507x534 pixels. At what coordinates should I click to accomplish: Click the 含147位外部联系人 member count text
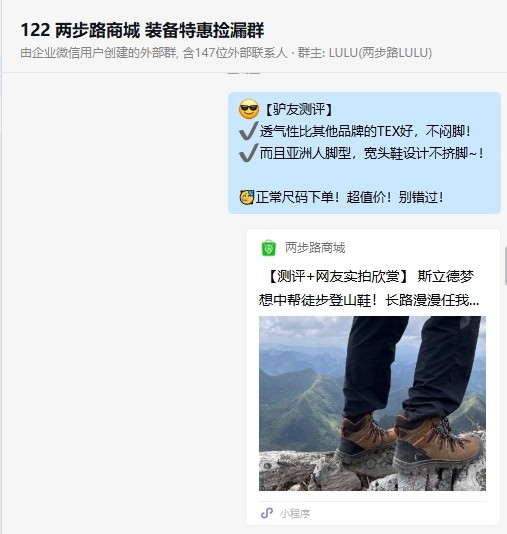(235, 53)
